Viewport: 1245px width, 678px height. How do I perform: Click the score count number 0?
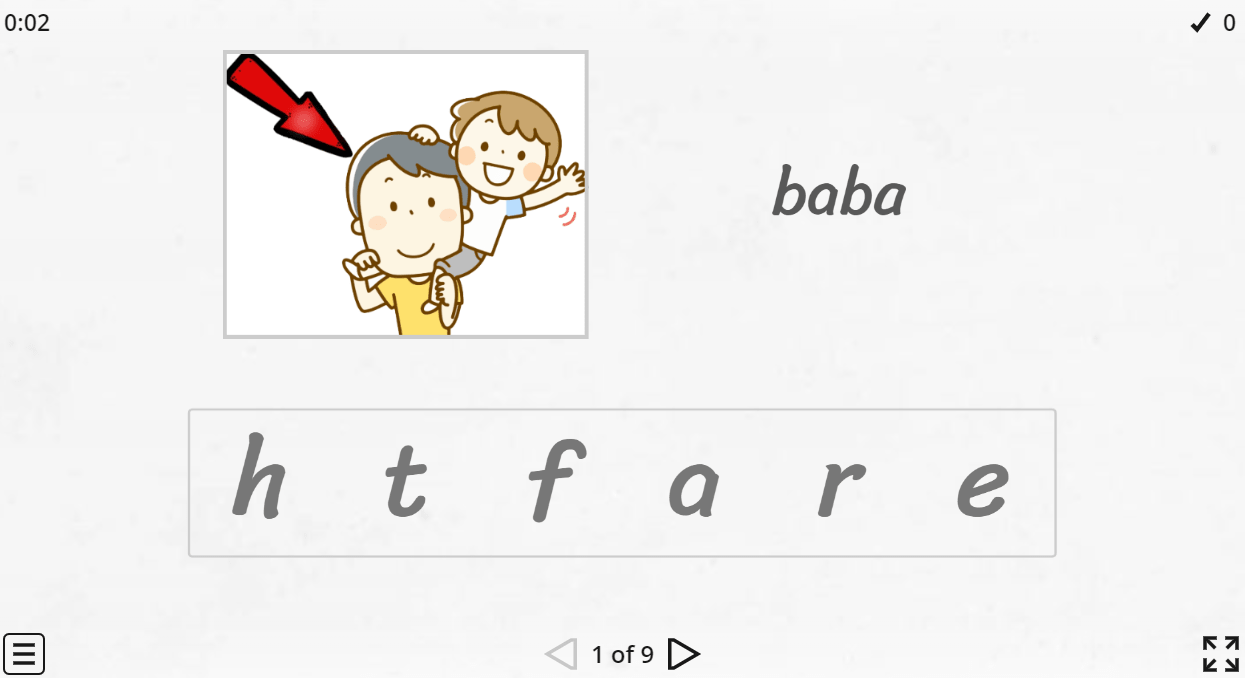pyautogui.click(x=1229, y=22)
